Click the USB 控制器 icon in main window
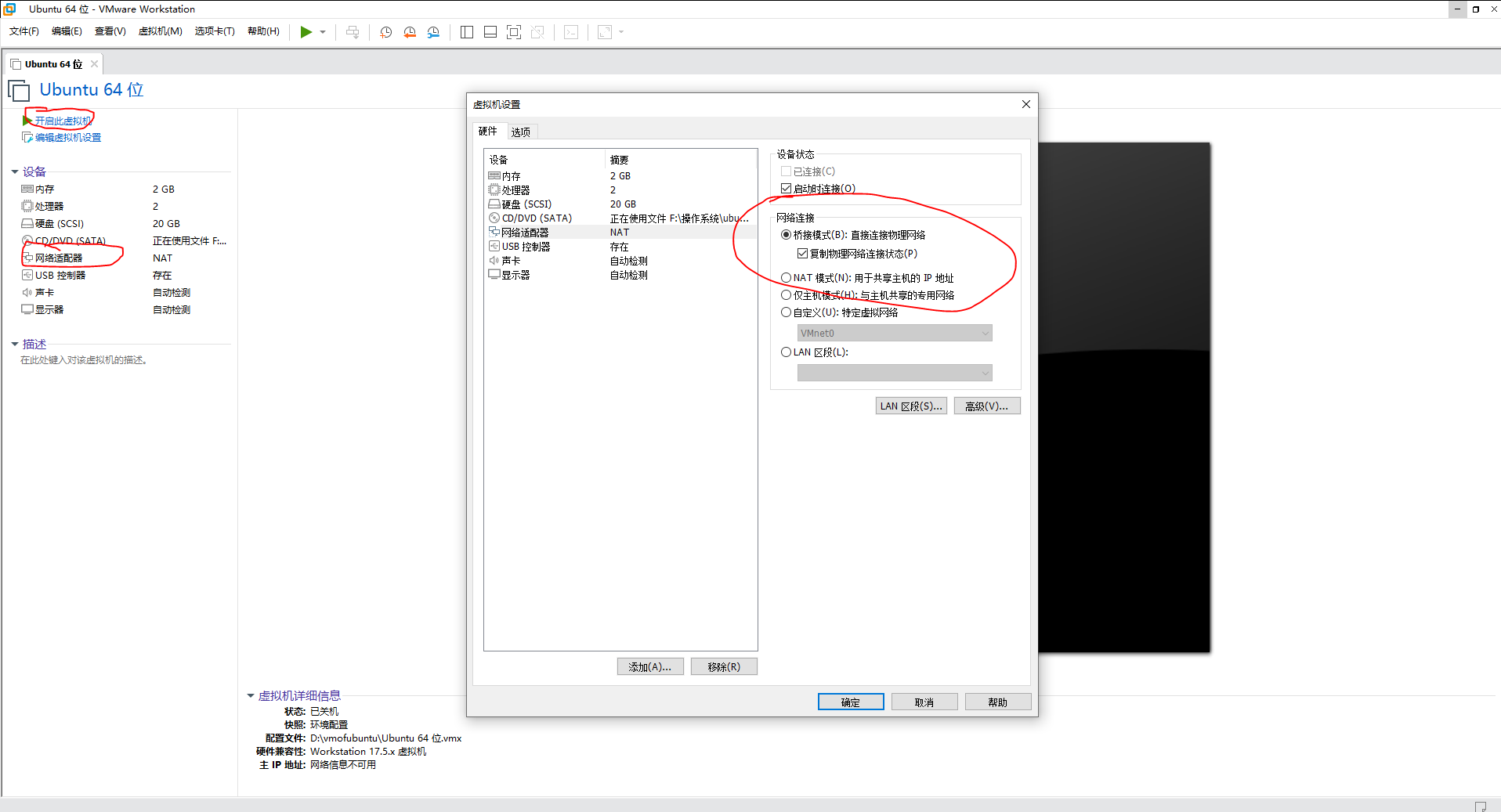The image size is (1501, 812). tap(27, 276)
